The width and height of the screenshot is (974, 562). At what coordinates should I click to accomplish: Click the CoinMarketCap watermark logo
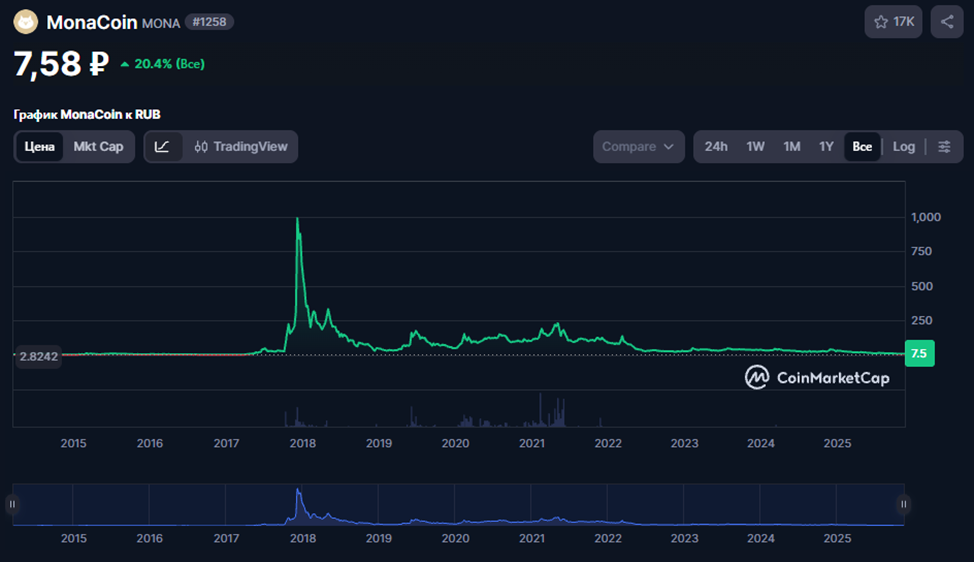[816, 377]
